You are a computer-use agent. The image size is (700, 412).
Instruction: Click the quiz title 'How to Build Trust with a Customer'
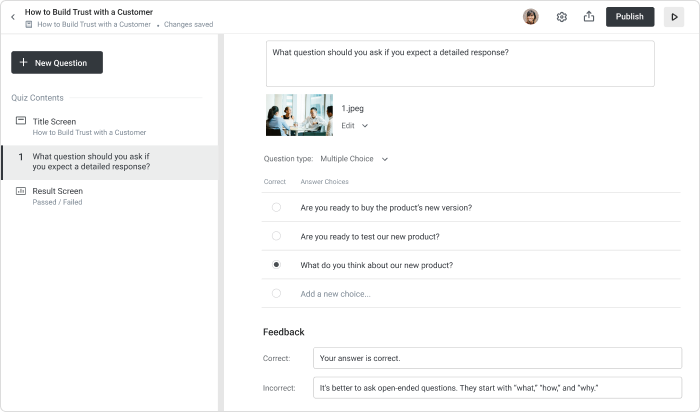coord(89,12)
